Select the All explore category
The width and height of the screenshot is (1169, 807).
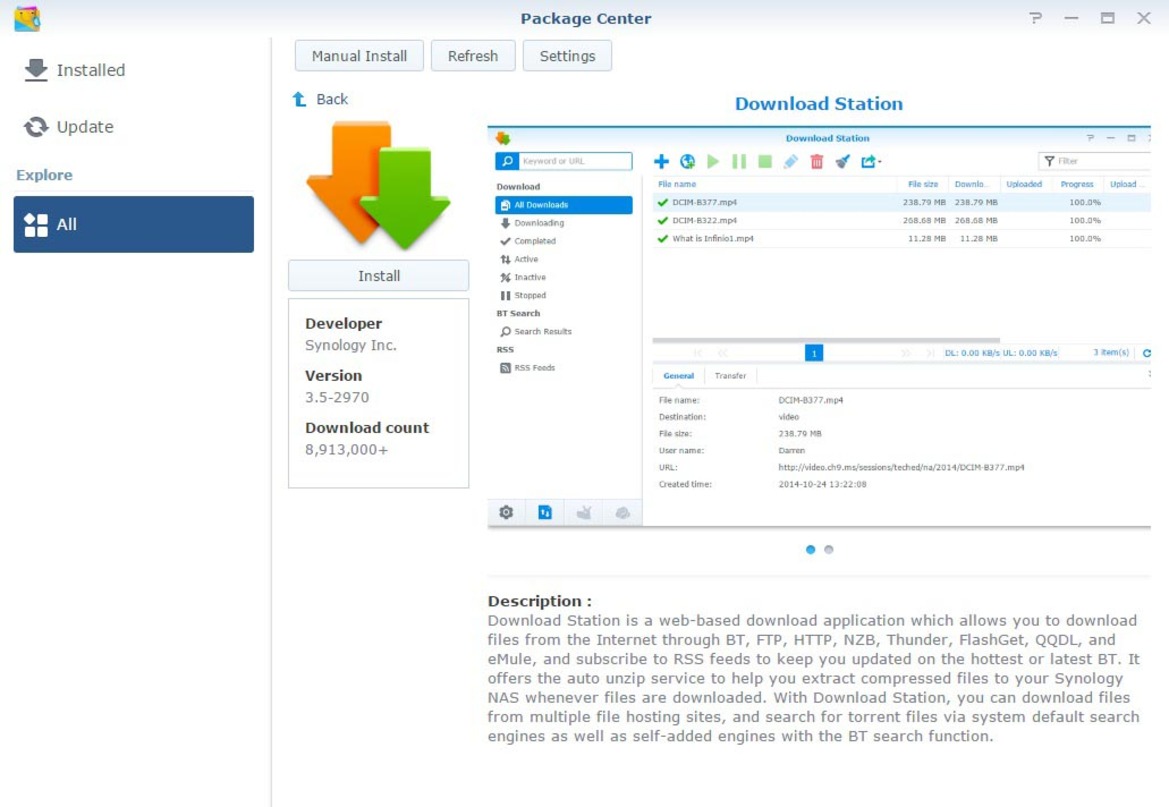tap(133, 224)
